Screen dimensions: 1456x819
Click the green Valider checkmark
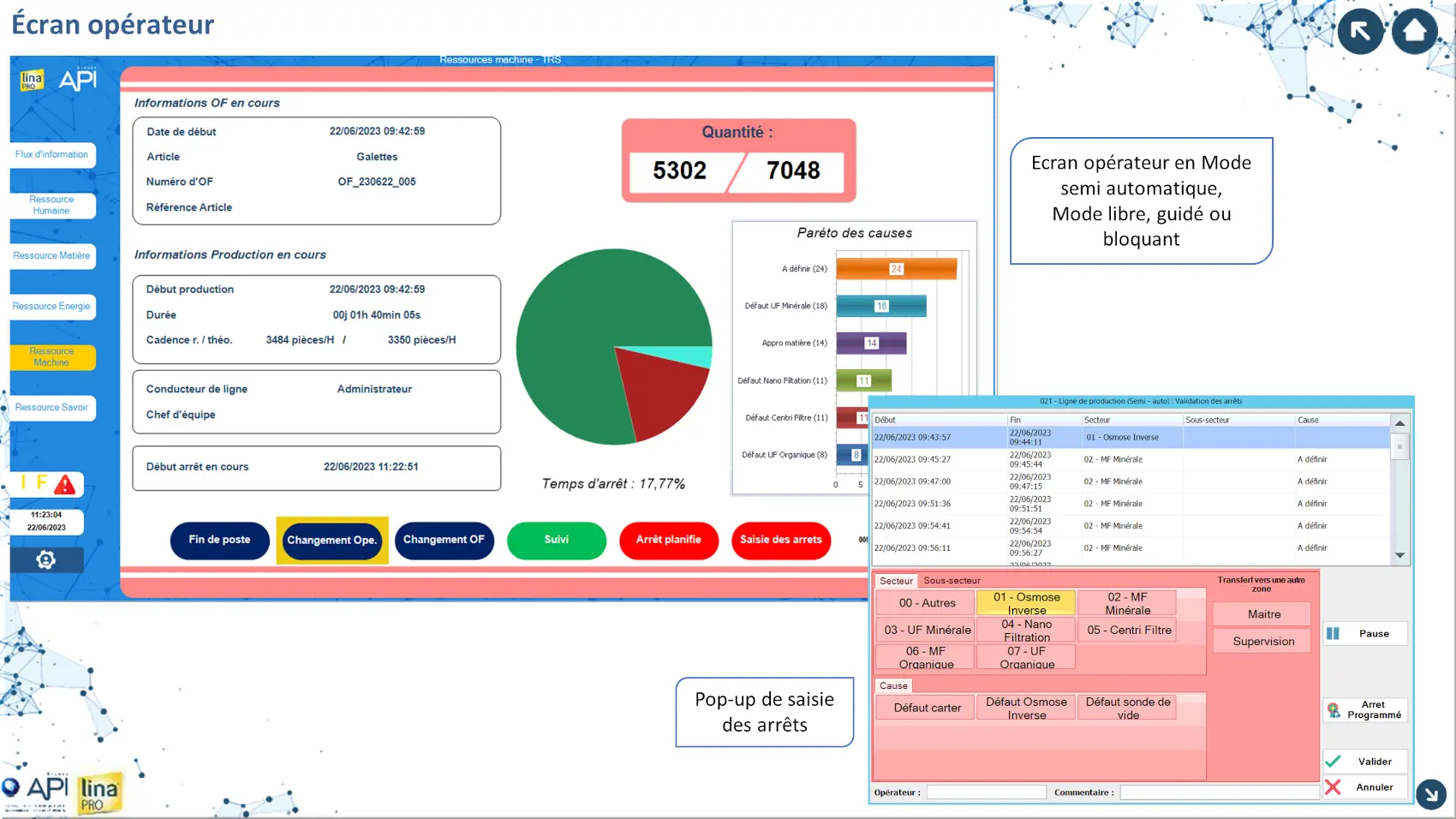(x=1334, y=761)
